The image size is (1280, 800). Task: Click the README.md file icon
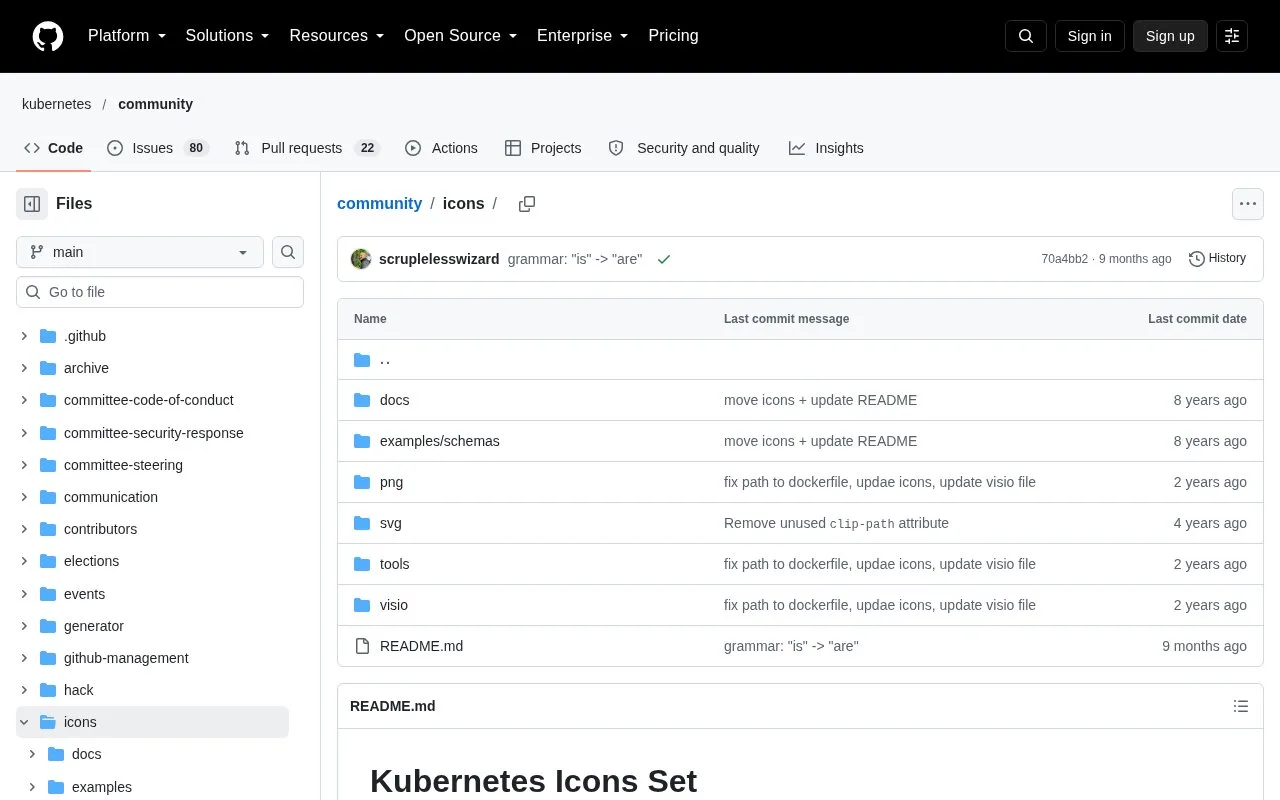pyautogui.click(x=362, y=646)
